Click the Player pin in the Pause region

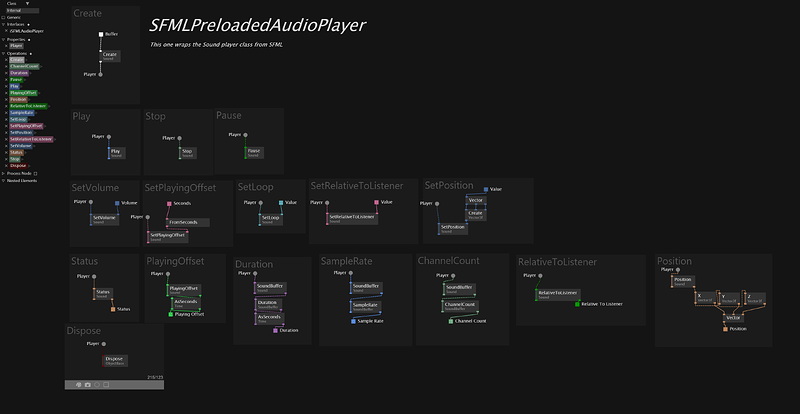pyautogui.click(x=245, y=135)
